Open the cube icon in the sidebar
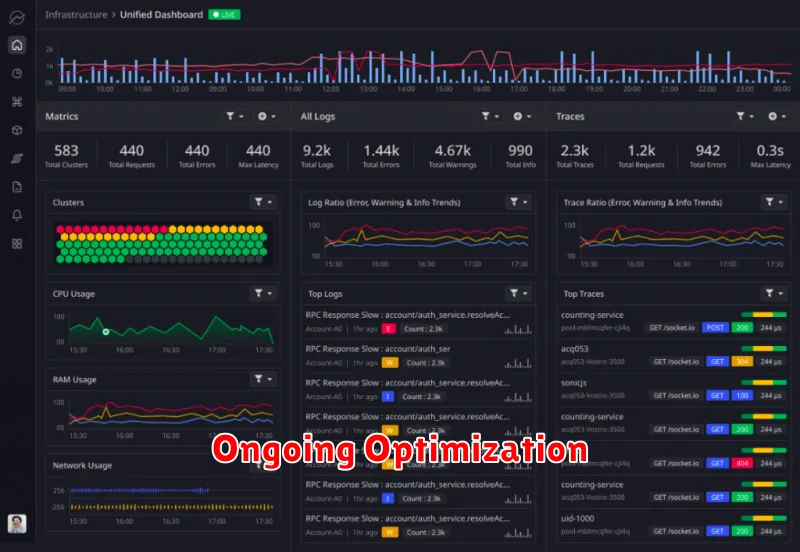 click(16, 130)
